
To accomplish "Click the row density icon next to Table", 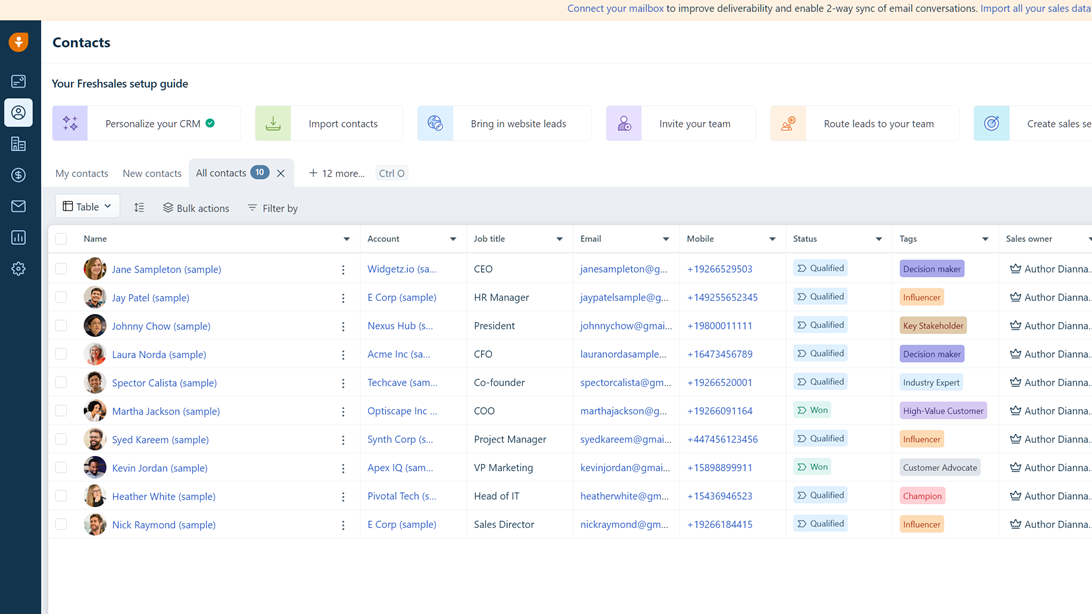I will [x=139, y=207].
